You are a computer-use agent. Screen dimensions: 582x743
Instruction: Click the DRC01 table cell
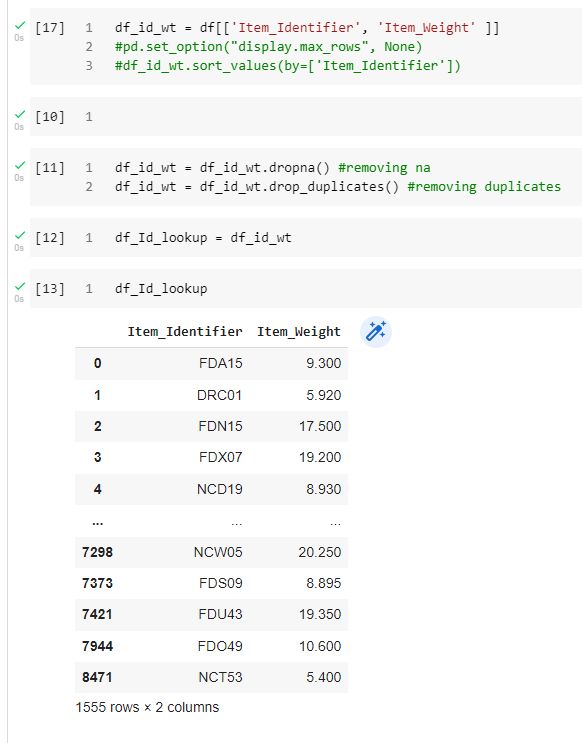219,395
